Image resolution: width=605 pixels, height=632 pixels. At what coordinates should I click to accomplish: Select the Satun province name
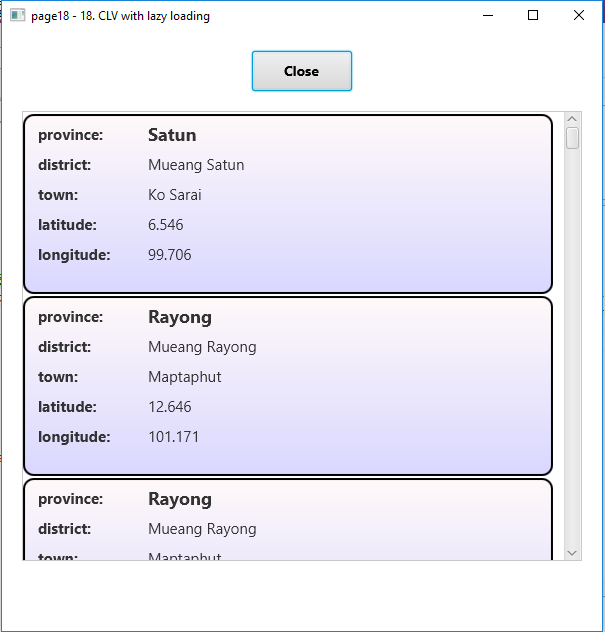pyautogui.click(x=172, y=135)
